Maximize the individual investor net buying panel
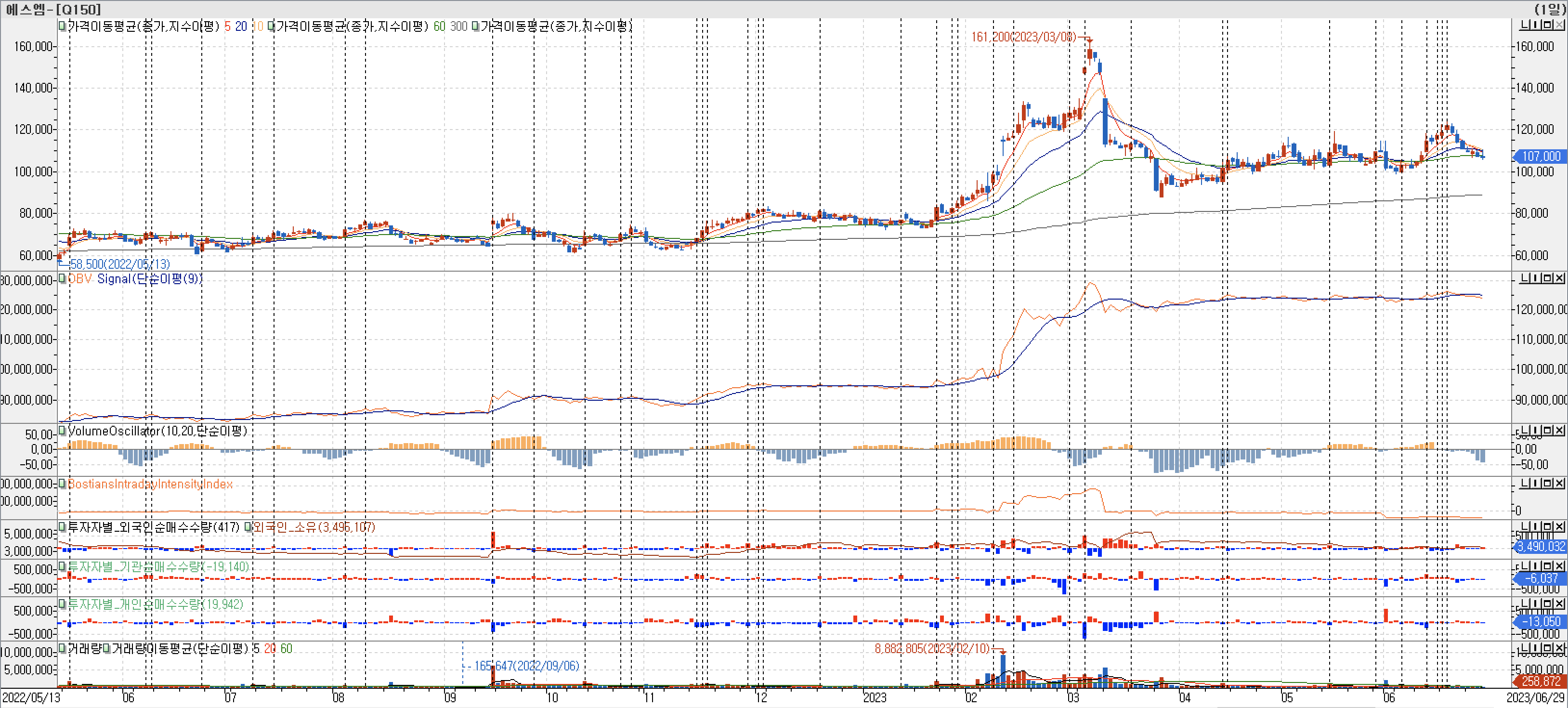This screenshot has height=708, width=1568. click(x=1547, y=603)
